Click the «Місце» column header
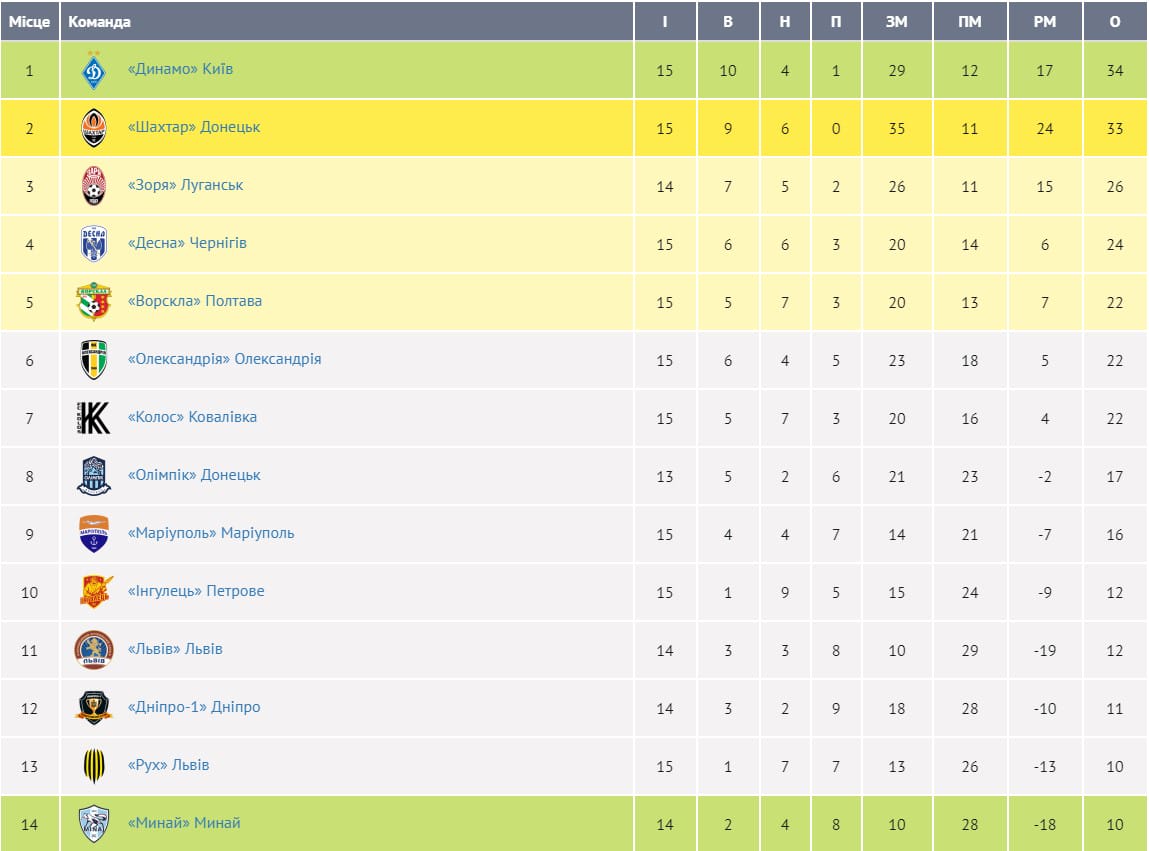Screen dimensions: 1149x851 [30, 21]
